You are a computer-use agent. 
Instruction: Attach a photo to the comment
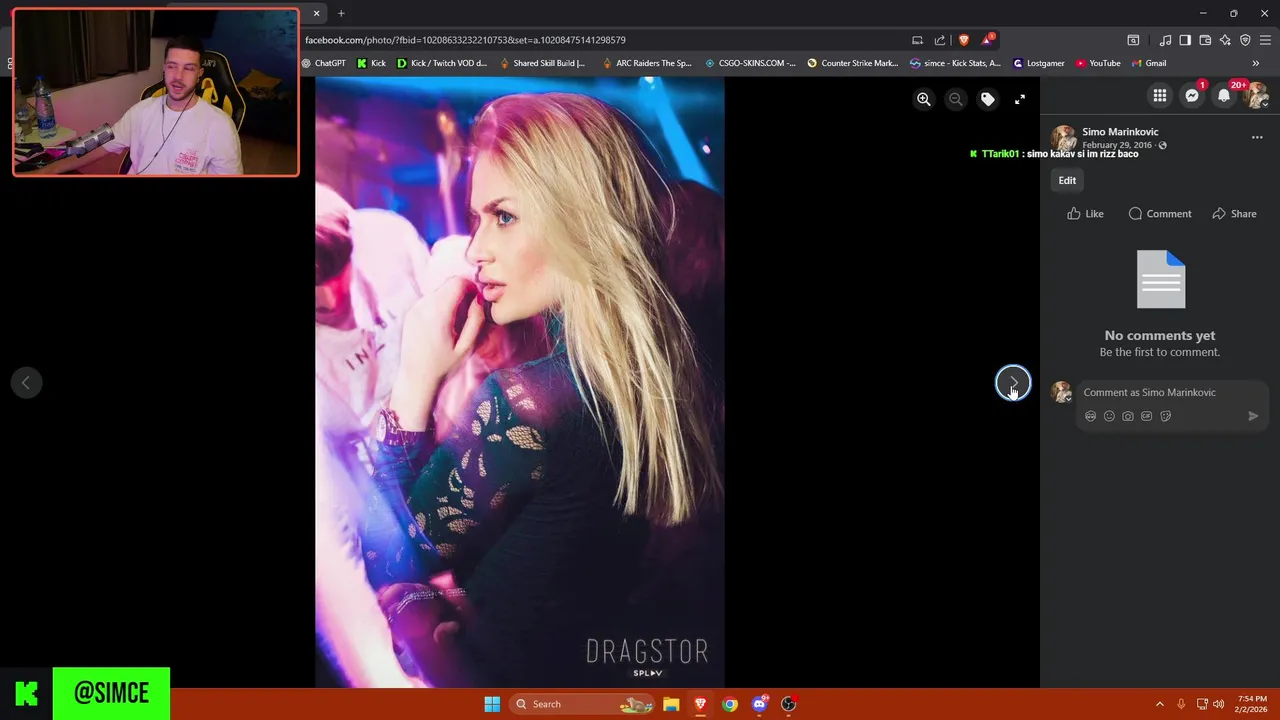[1128, 416]
